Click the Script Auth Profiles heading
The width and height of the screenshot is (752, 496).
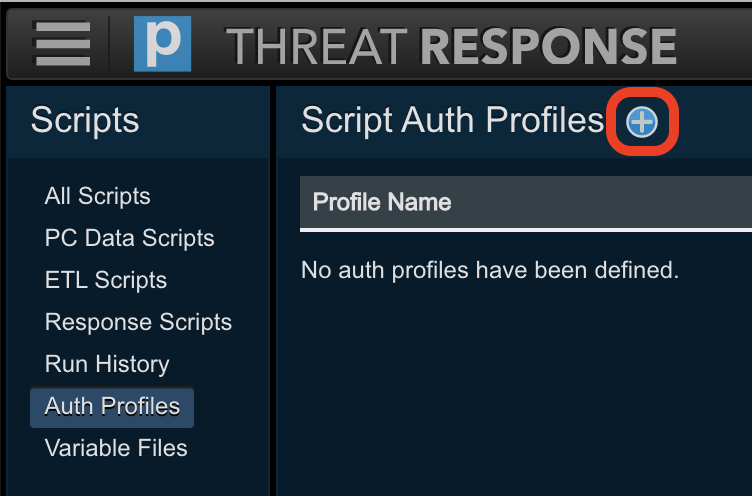[x=452, y=121]
